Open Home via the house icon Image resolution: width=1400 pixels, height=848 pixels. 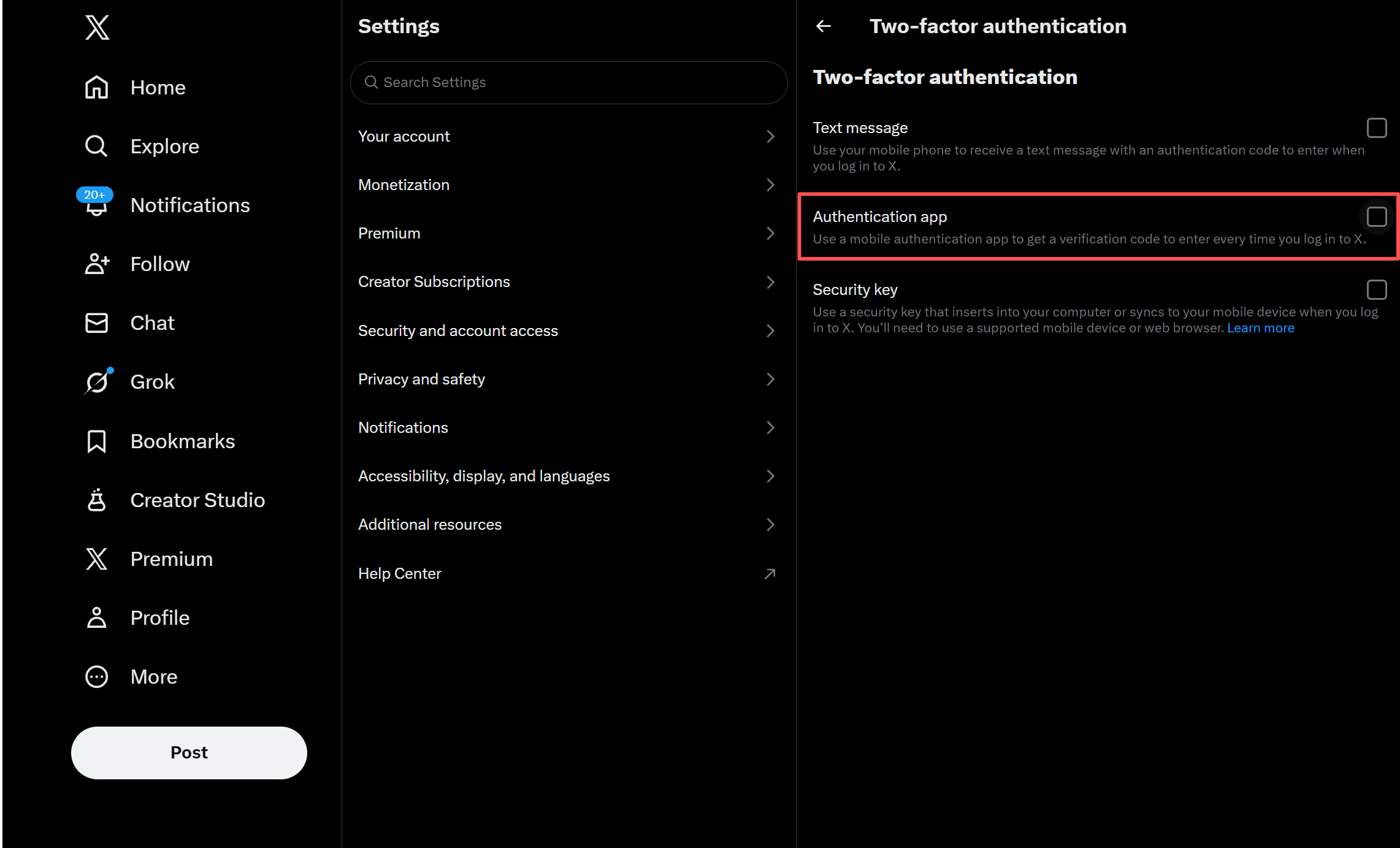click(96, 87)
